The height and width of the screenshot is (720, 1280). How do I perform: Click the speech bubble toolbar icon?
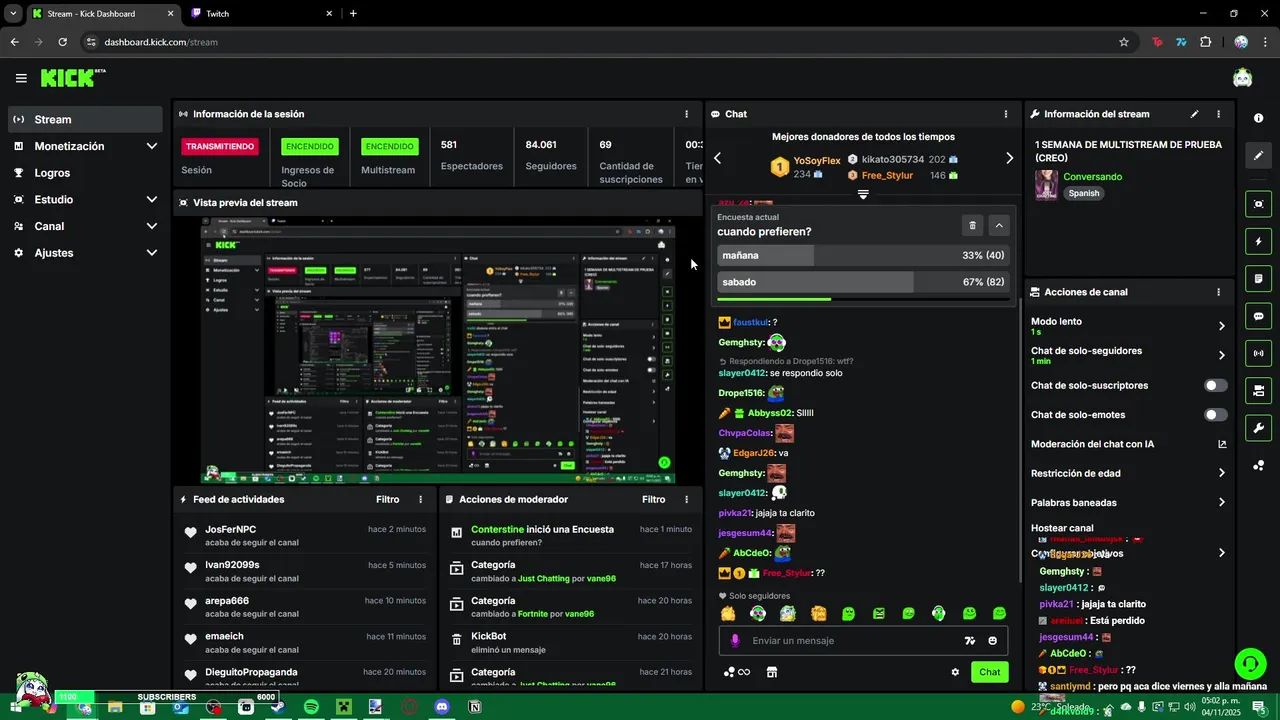[1258, 316]
